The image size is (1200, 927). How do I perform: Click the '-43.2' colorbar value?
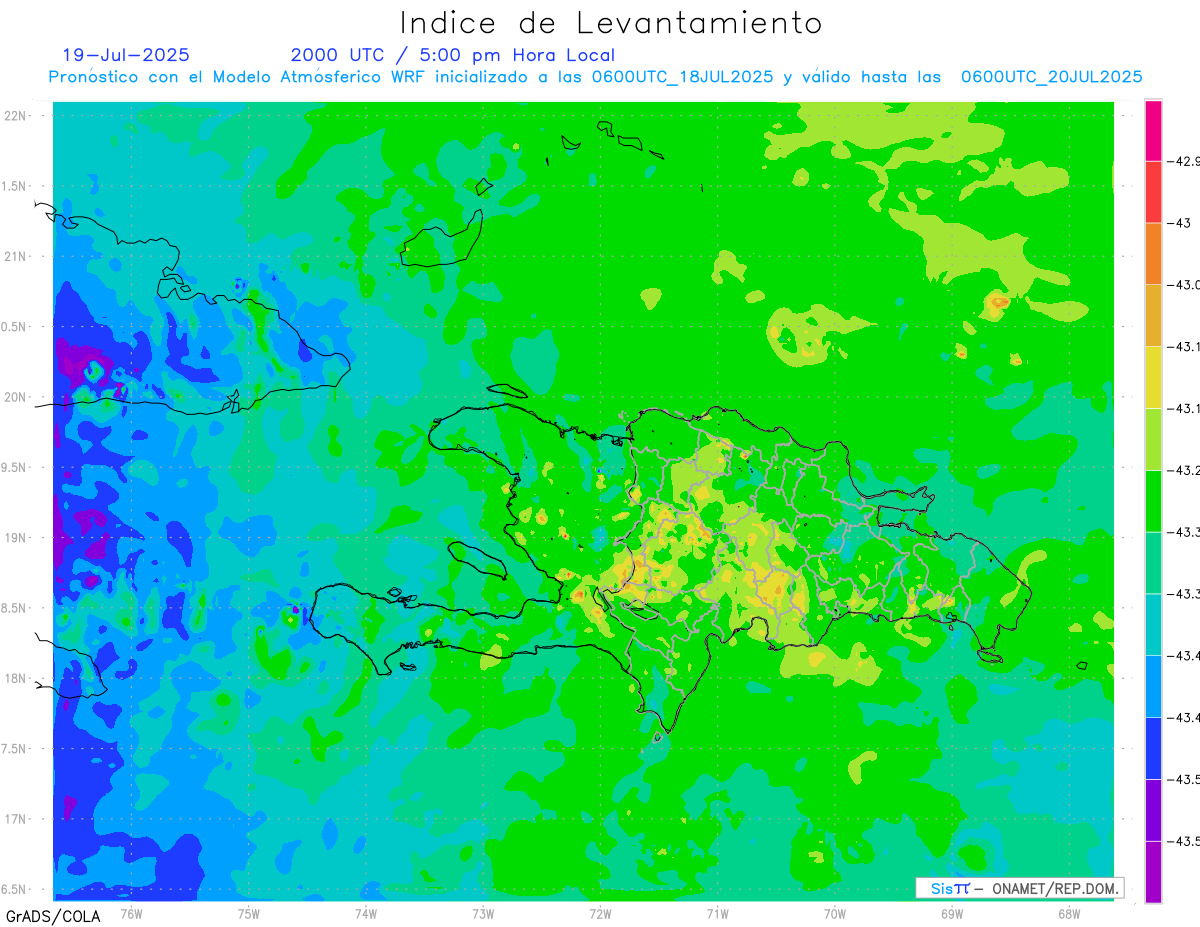(1184, 470)
